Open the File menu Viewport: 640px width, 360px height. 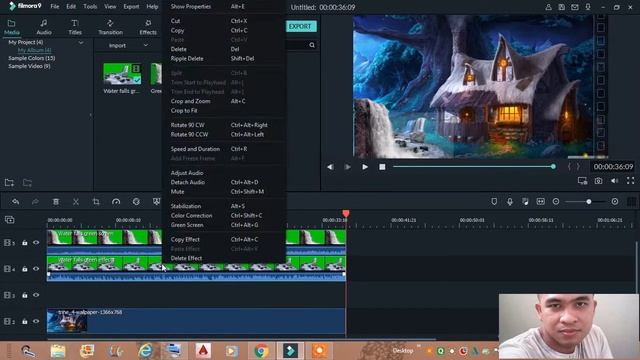pos(55,7)
